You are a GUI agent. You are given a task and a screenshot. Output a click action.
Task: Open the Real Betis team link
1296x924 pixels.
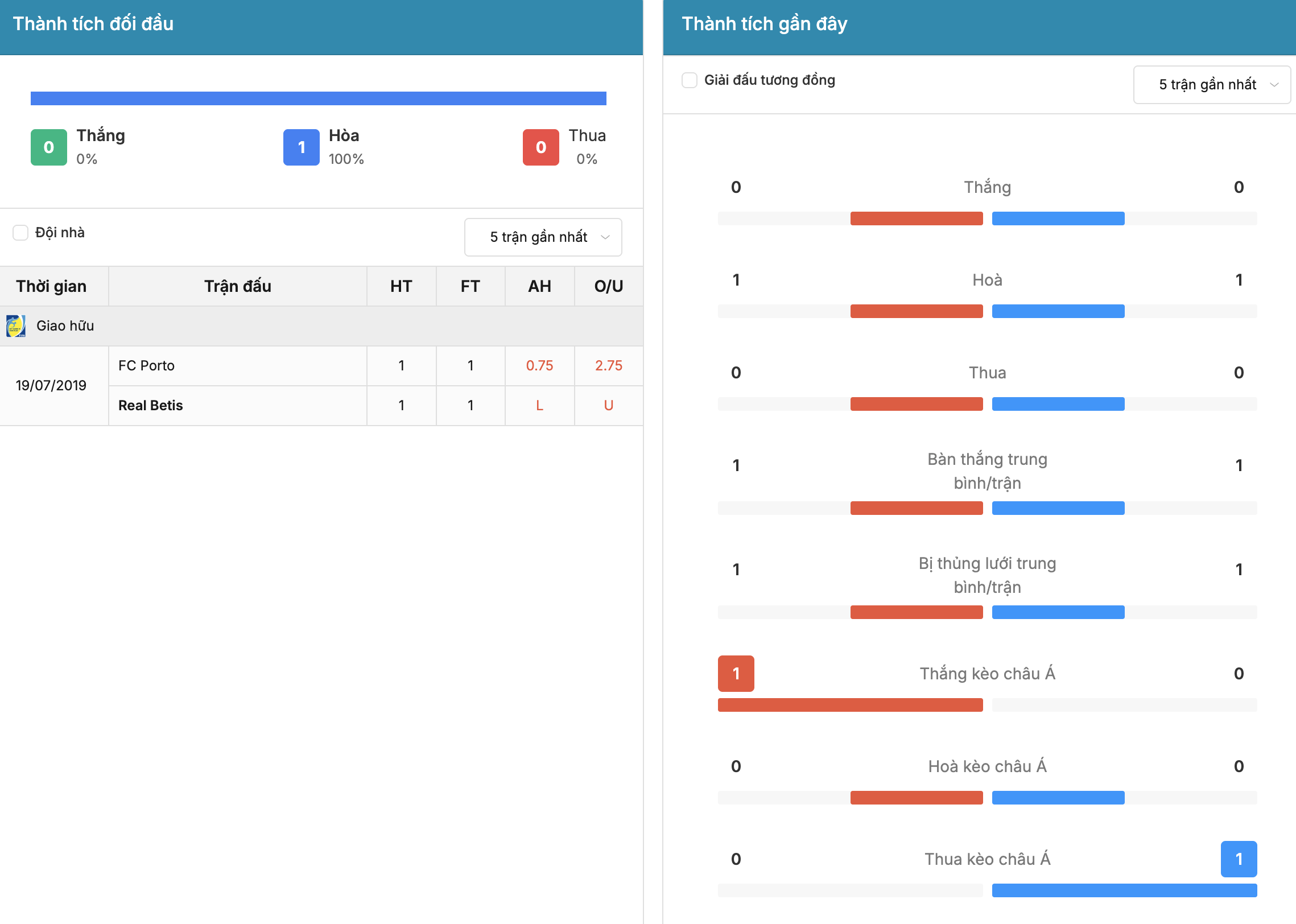pos(150,406)
